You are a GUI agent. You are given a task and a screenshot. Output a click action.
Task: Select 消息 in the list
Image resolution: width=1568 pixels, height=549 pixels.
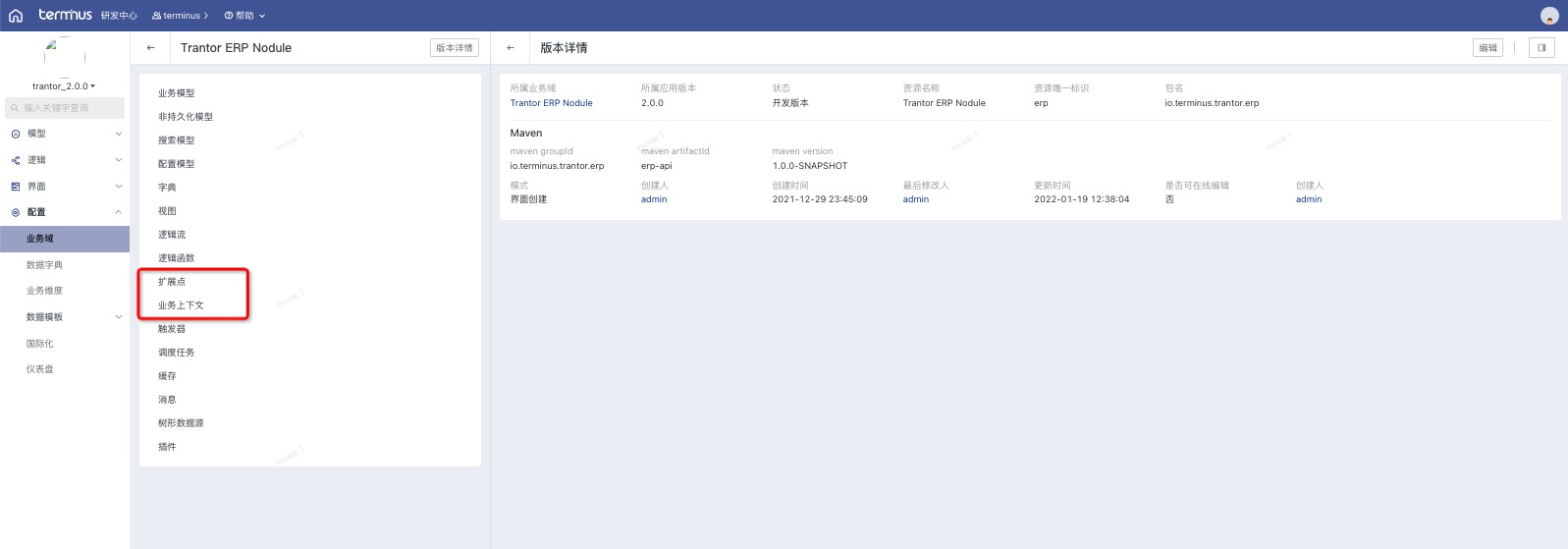167,400
